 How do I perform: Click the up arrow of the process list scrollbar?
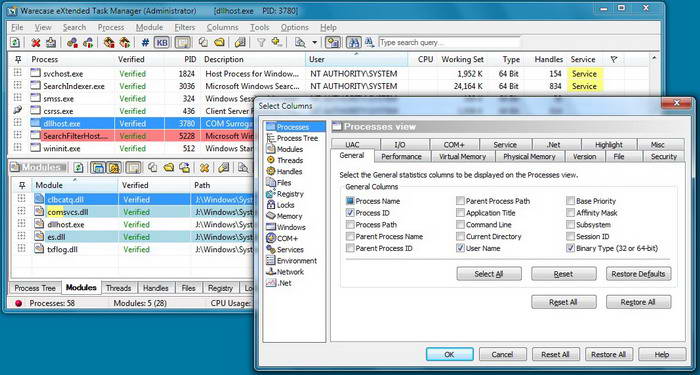(654, 58)
